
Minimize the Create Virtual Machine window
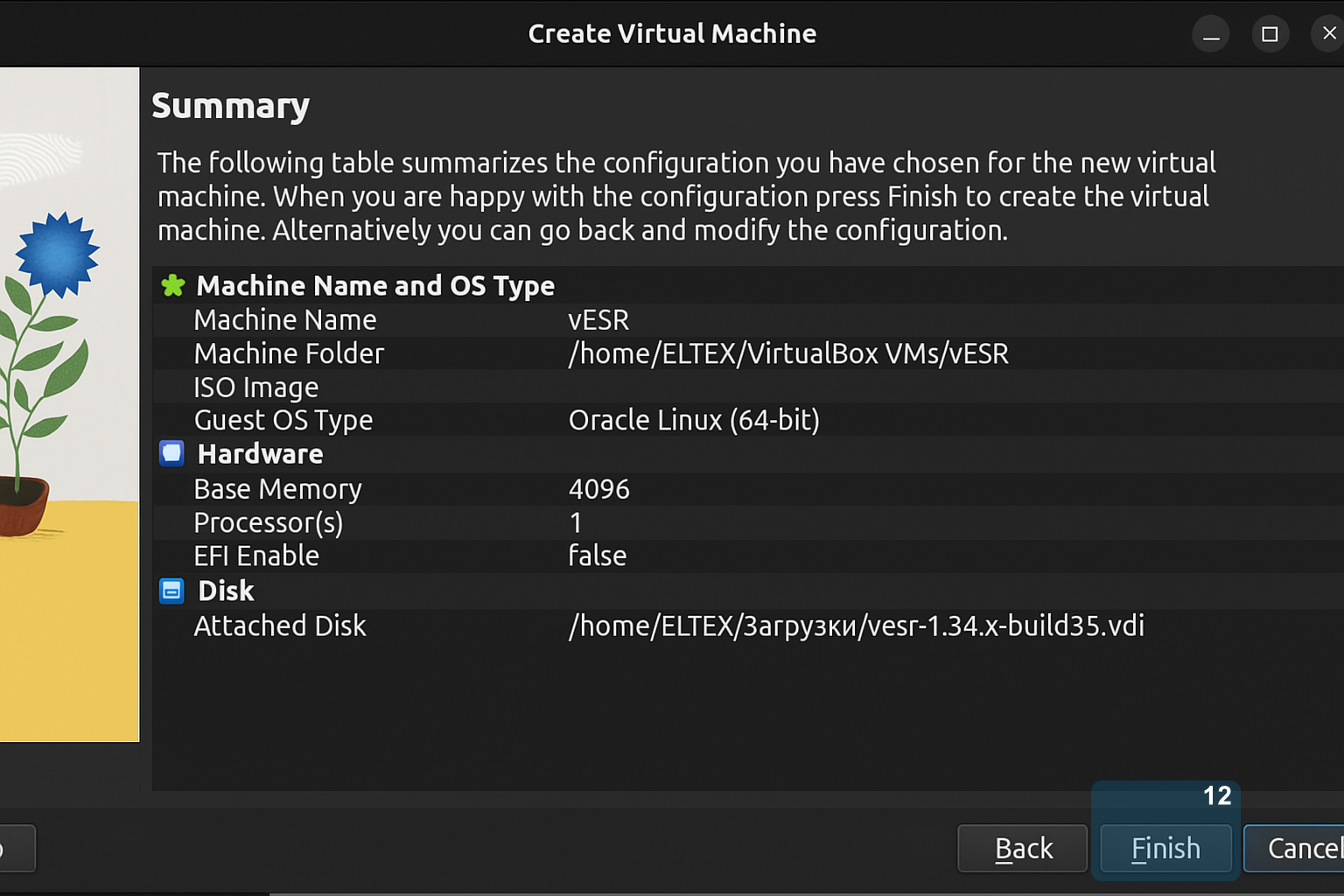click(1211, 34)
